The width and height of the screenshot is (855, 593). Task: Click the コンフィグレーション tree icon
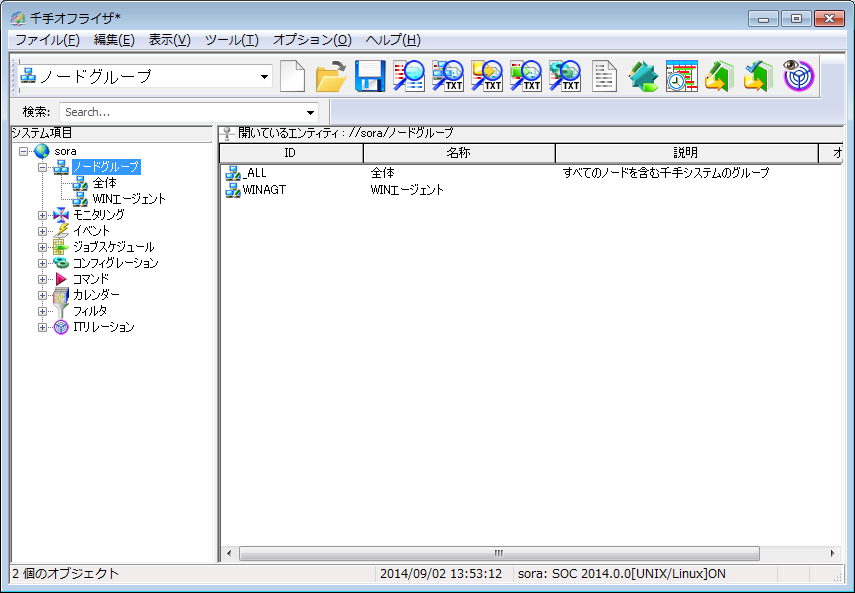point(61,263)
